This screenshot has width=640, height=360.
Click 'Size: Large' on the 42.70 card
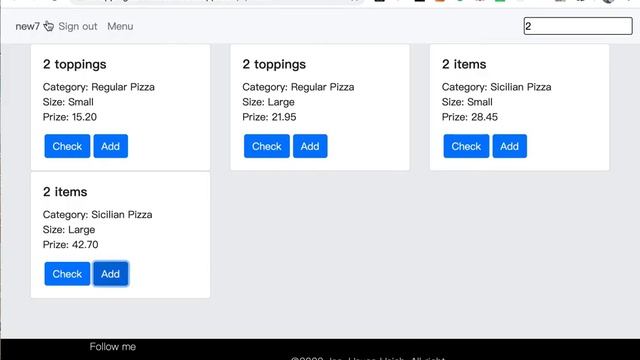tap(69, 230)
